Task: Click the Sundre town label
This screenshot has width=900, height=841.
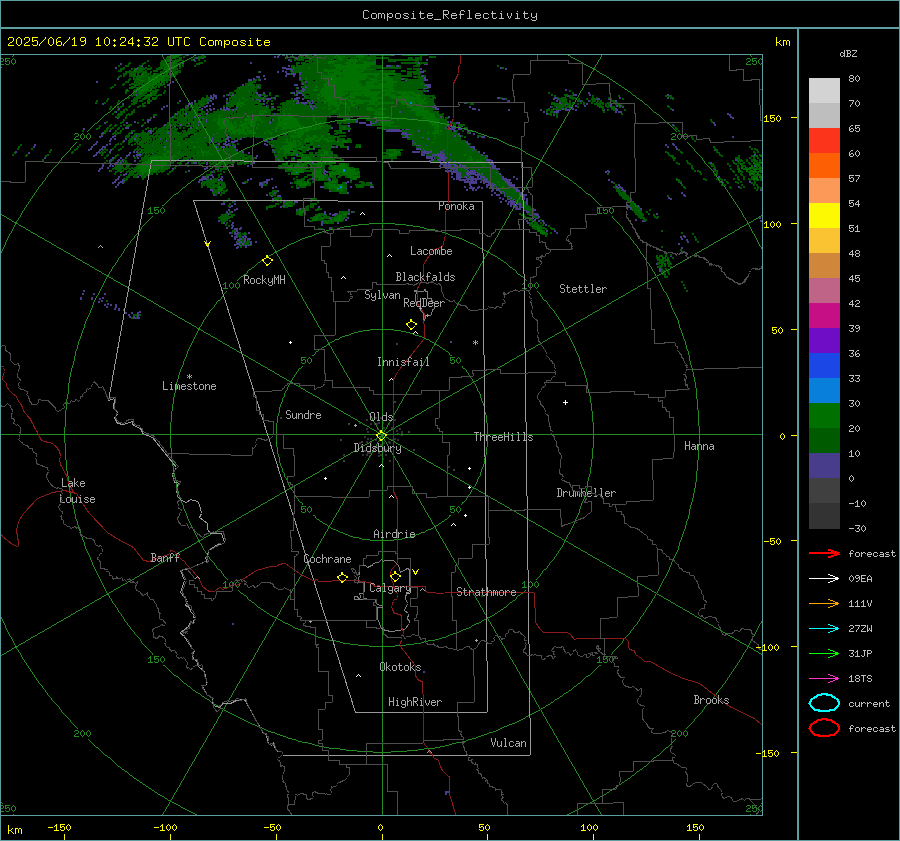Action: pyautogui.click(x=303, y=414)
